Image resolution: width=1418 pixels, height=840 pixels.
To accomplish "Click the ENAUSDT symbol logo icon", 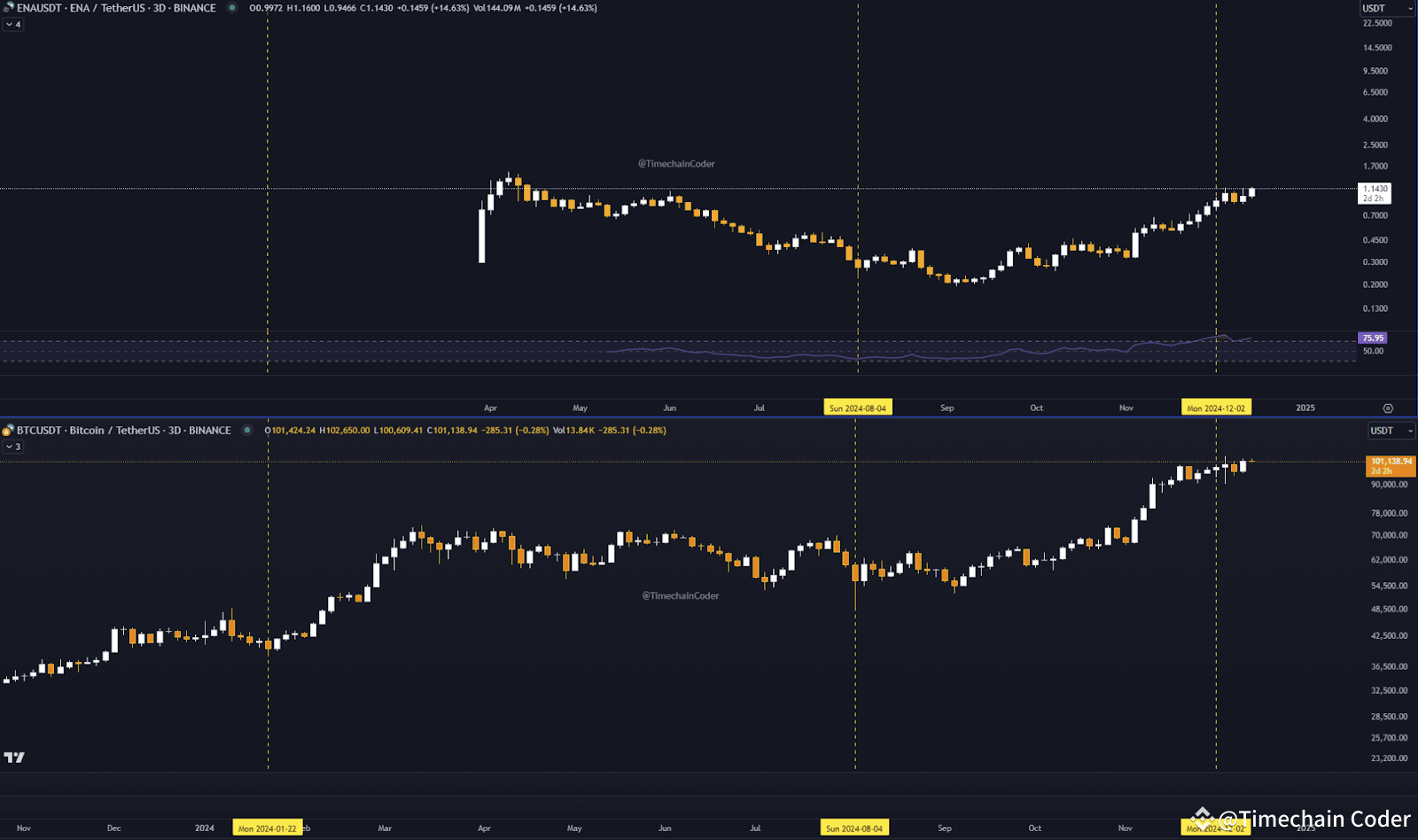I will click(x=8, y=8).
